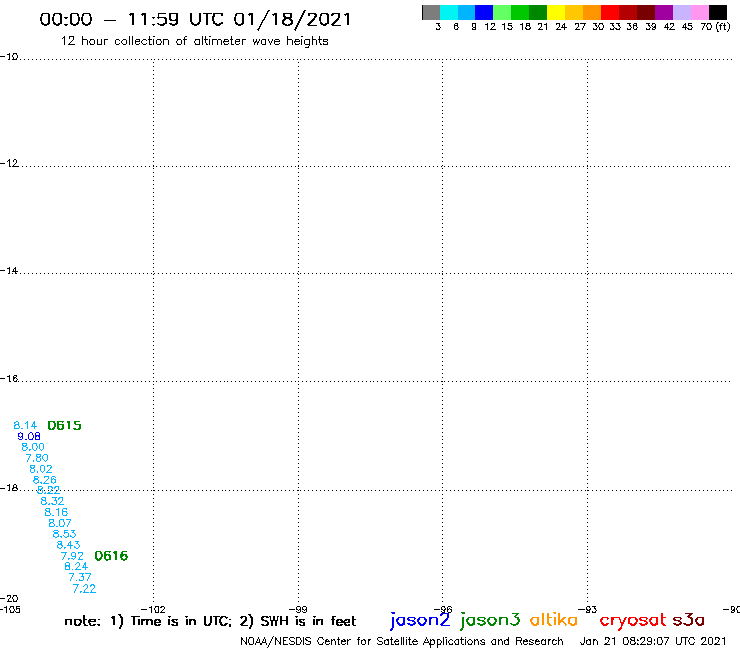The width and height of the screenshot is (740, 650).
Task: Select the -99 longitude axis label
Action: (x=298, y=609)
